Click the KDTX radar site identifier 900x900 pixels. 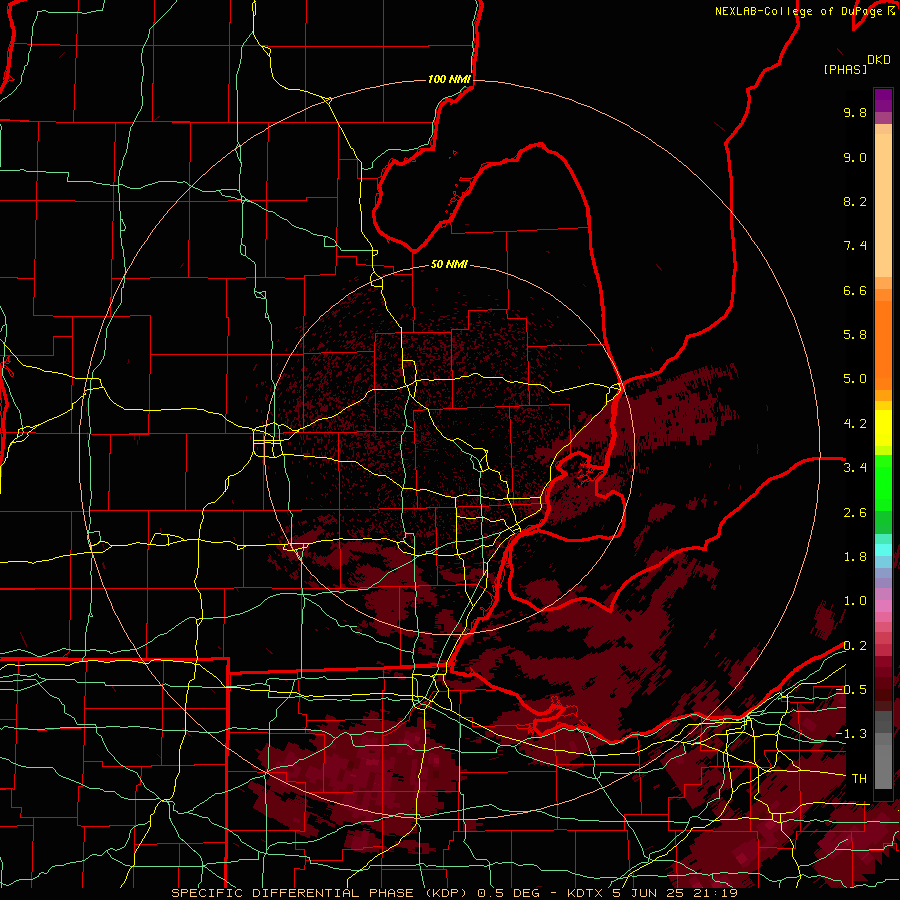585,893
